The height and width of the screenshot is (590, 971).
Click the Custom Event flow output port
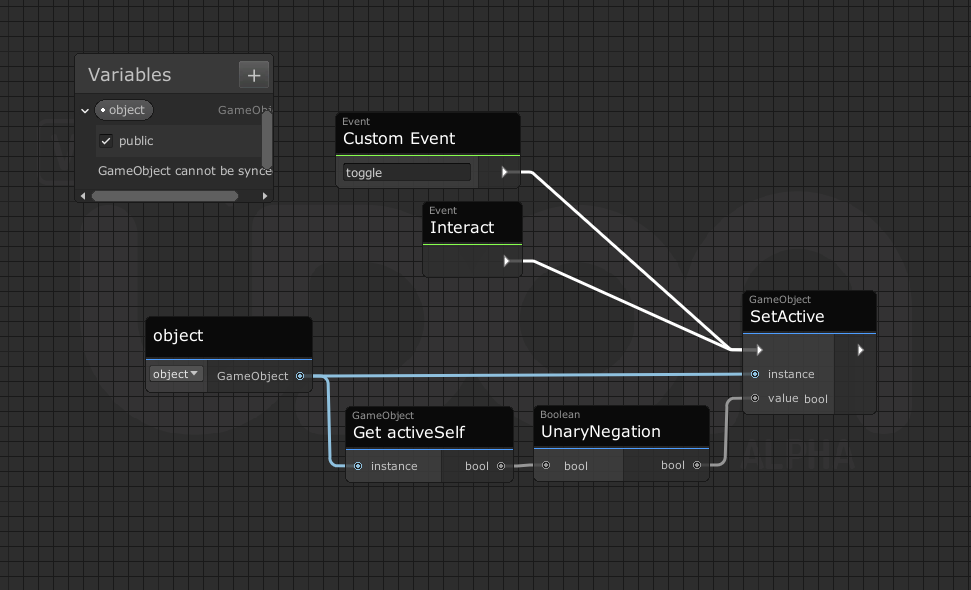505,172
